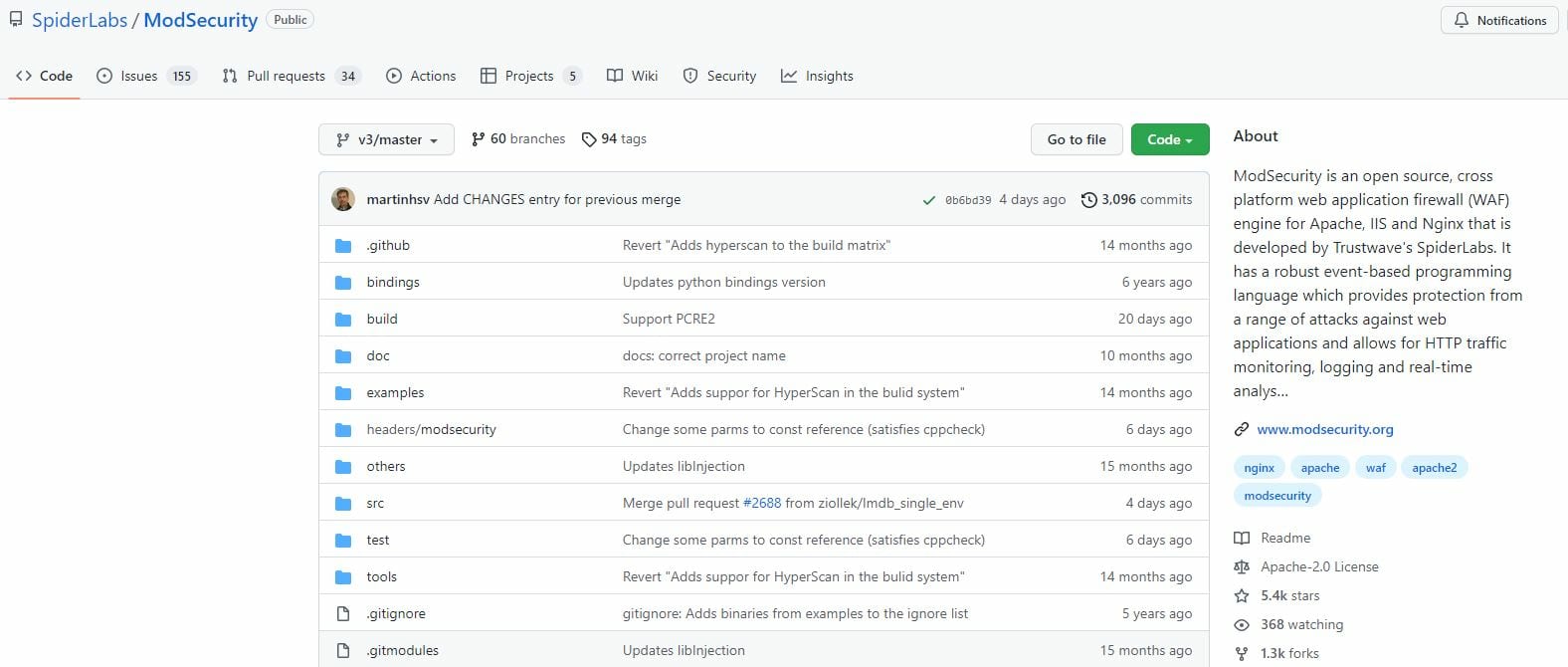This screenshot has width=1568, height=667.
Task: Click 'docs: correct project name' commit message
Action: [x=704, y=356]
